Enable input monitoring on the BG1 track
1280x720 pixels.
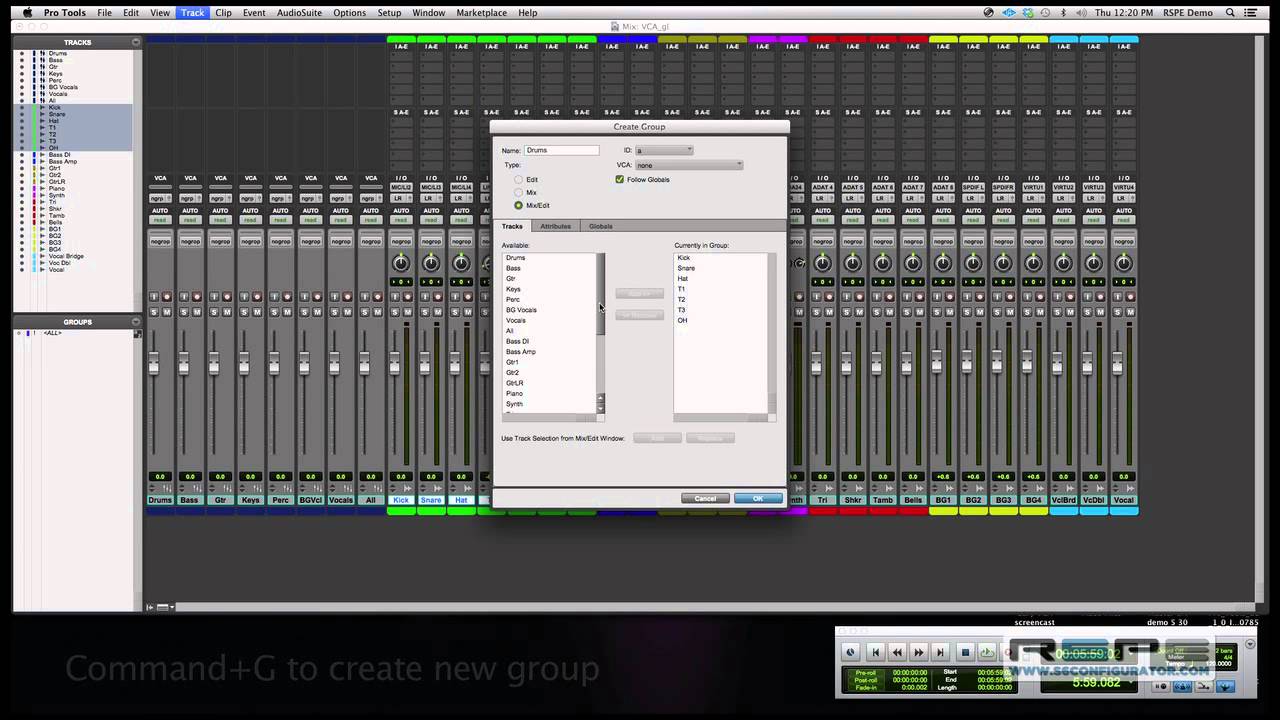pyautogui.click(x=937, y=297)
